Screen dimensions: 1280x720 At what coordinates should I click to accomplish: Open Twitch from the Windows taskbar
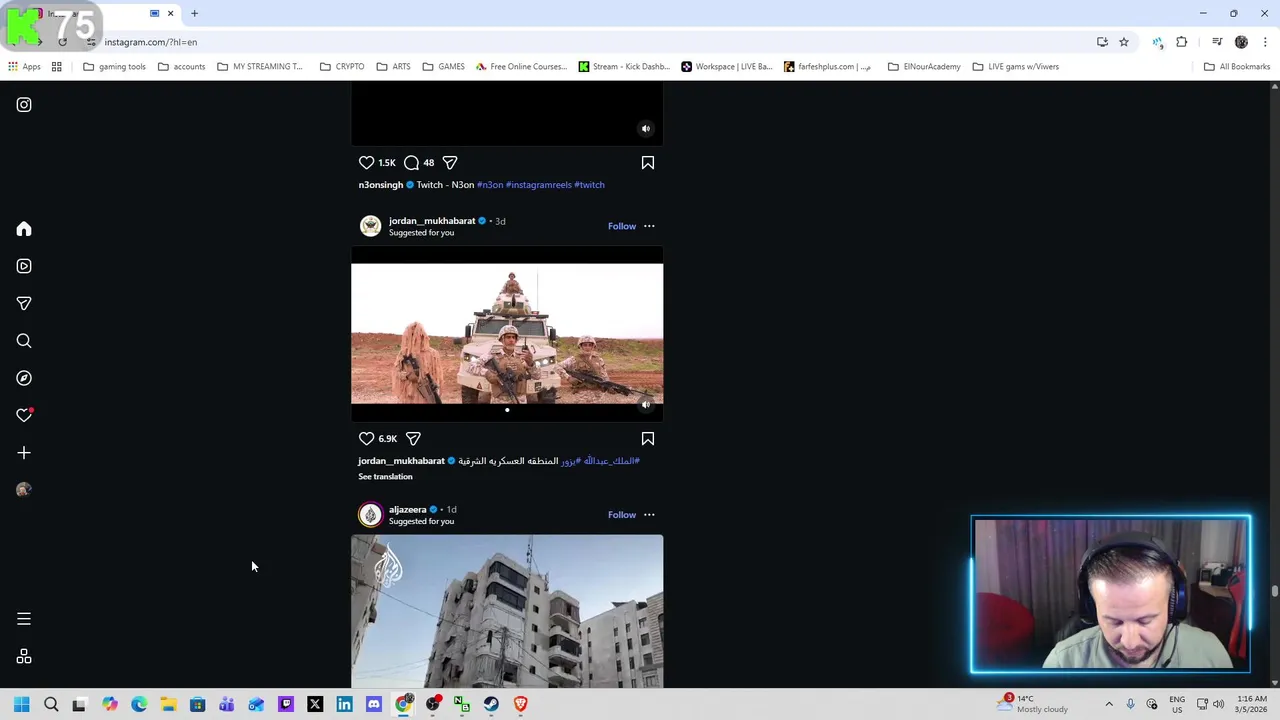[x=286, y=704]
